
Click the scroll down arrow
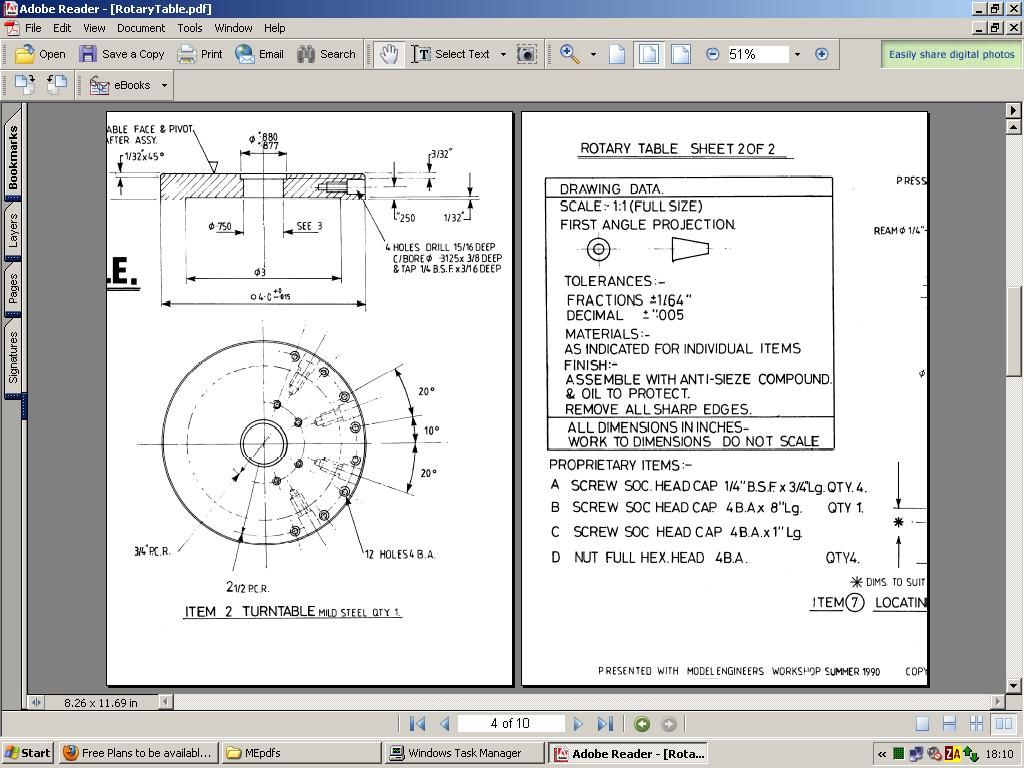pos(1013,686)
